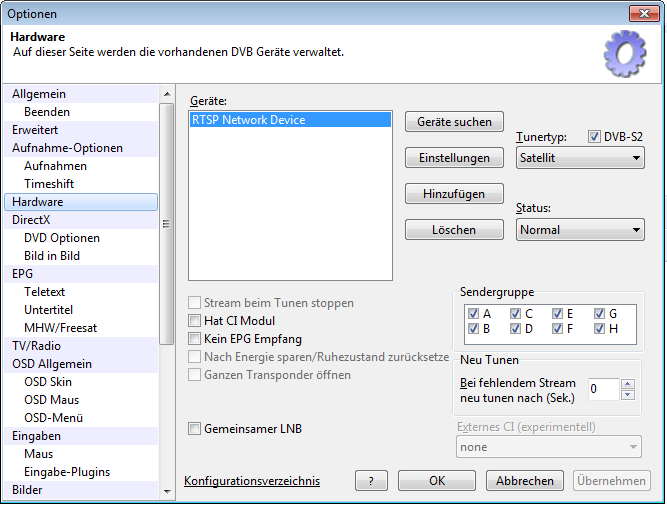Image resolution: width=667 pixels, height=507 pixels.
Task: Enable the DVB-S2 checkbox
Action: pos(594,137)
